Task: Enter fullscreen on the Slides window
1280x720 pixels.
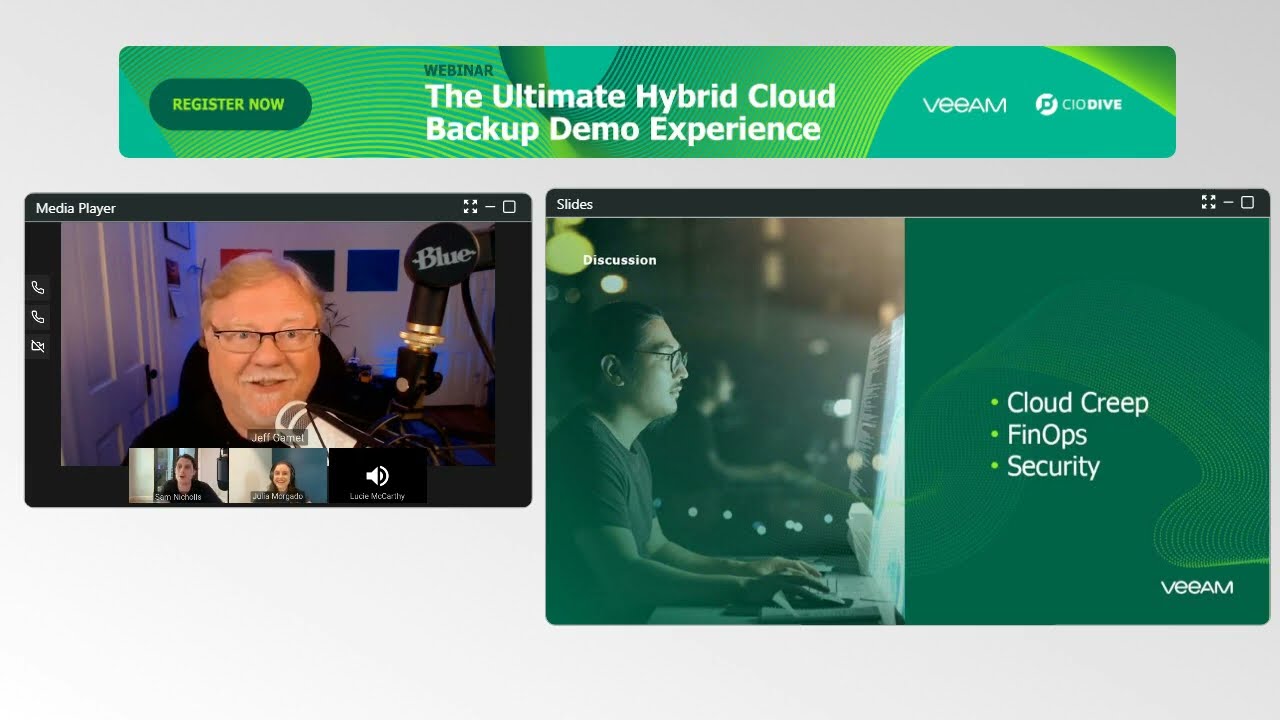Action: (1208, 202)
